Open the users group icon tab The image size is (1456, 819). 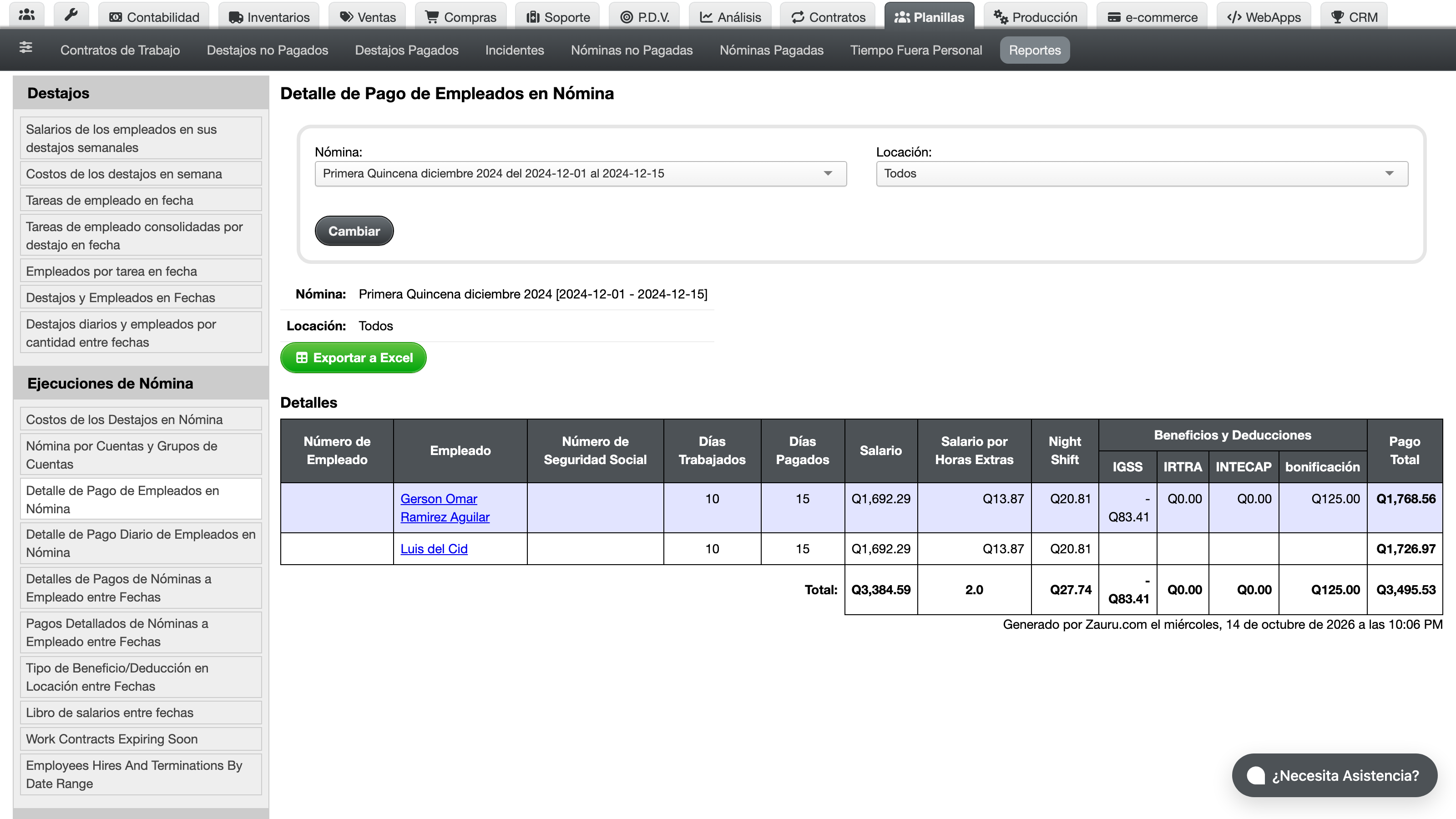(x=26, y=15)
